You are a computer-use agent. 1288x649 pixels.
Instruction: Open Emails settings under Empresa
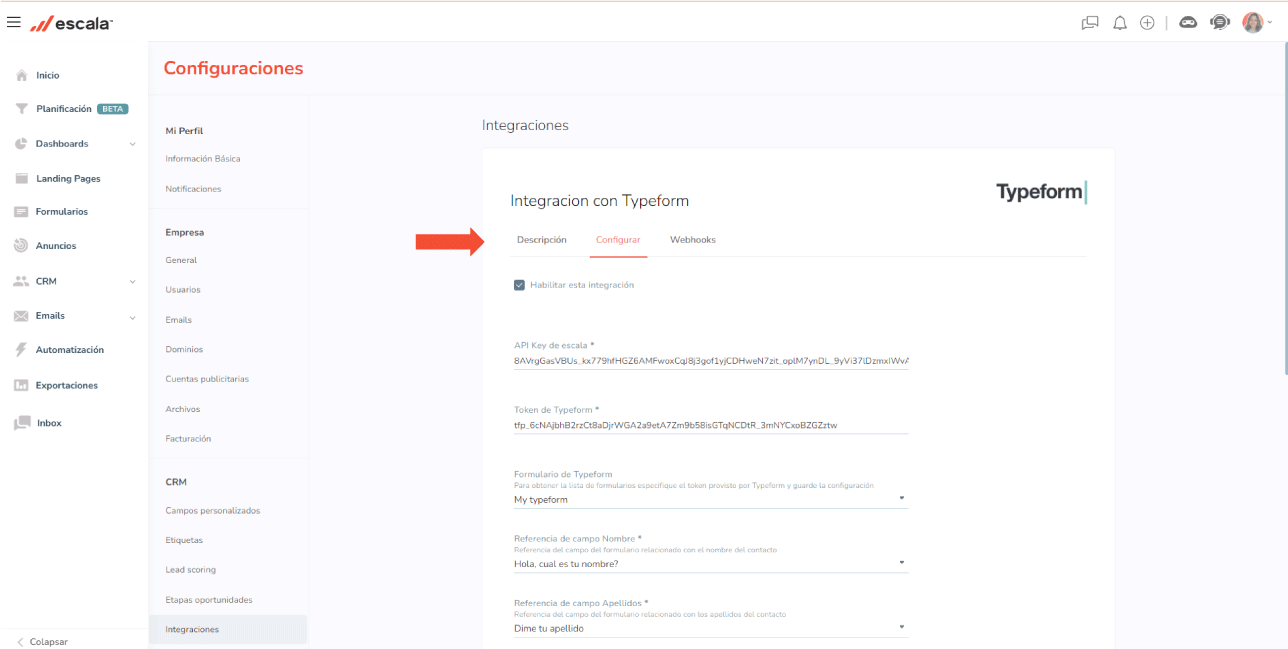179,320
